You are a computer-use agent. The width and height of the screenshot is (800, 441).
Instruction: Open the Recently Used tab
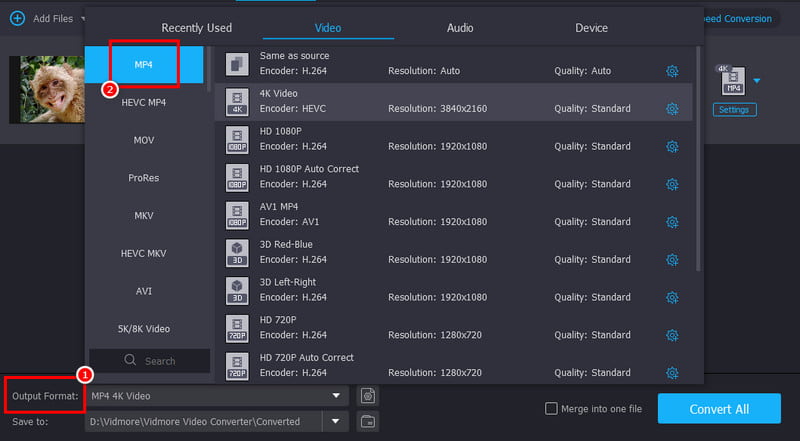coord(196,28)
